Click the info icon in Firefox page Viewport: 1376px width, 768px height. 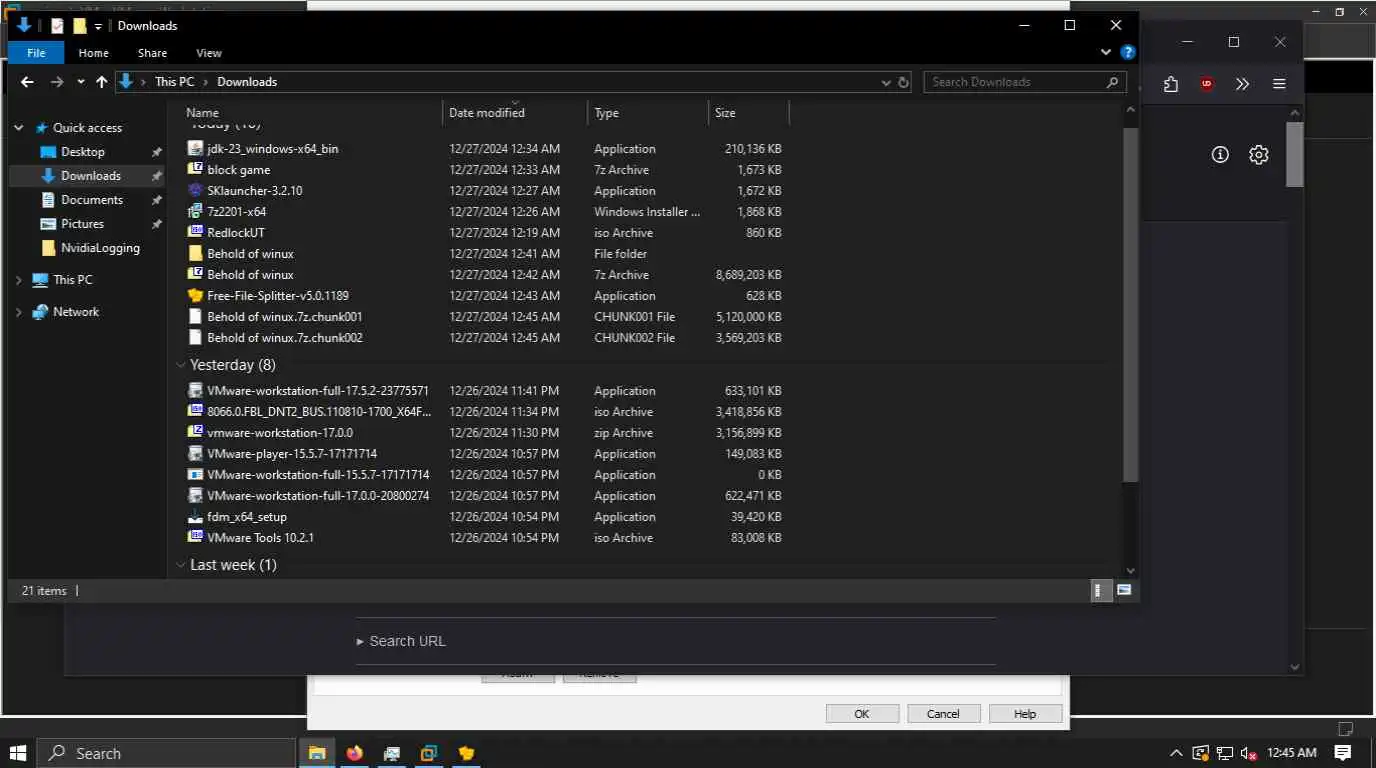tap(1220, 154)
